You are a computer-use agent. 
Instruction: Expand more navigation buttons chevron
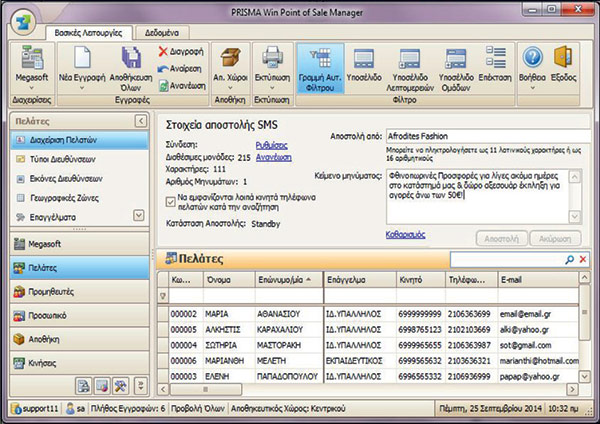coord(141,386)
